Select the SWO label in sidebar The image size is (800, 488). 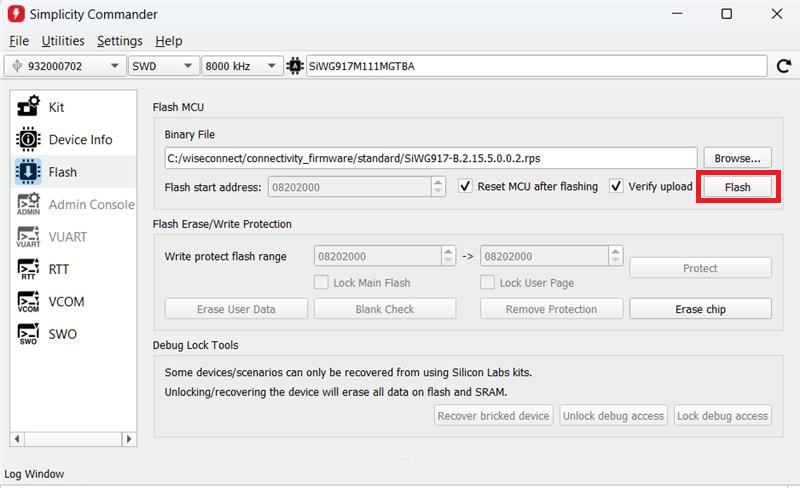(x=63, y=334)
